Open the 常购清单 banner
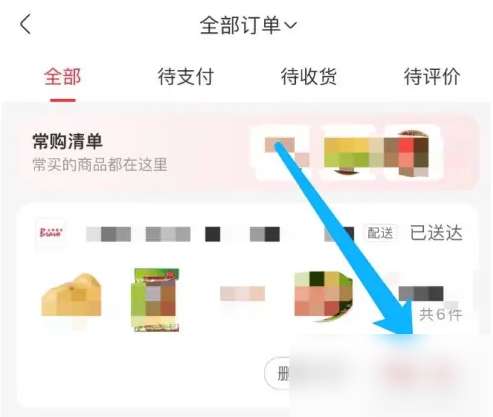 247,153
